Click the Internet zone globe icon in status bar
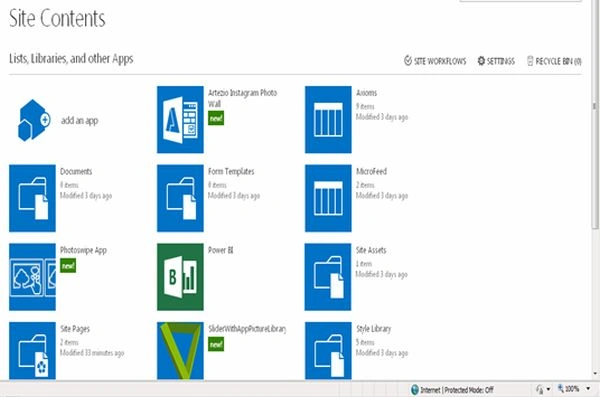The height and width of the screenshot is (397, 600). tap(414, 390)
